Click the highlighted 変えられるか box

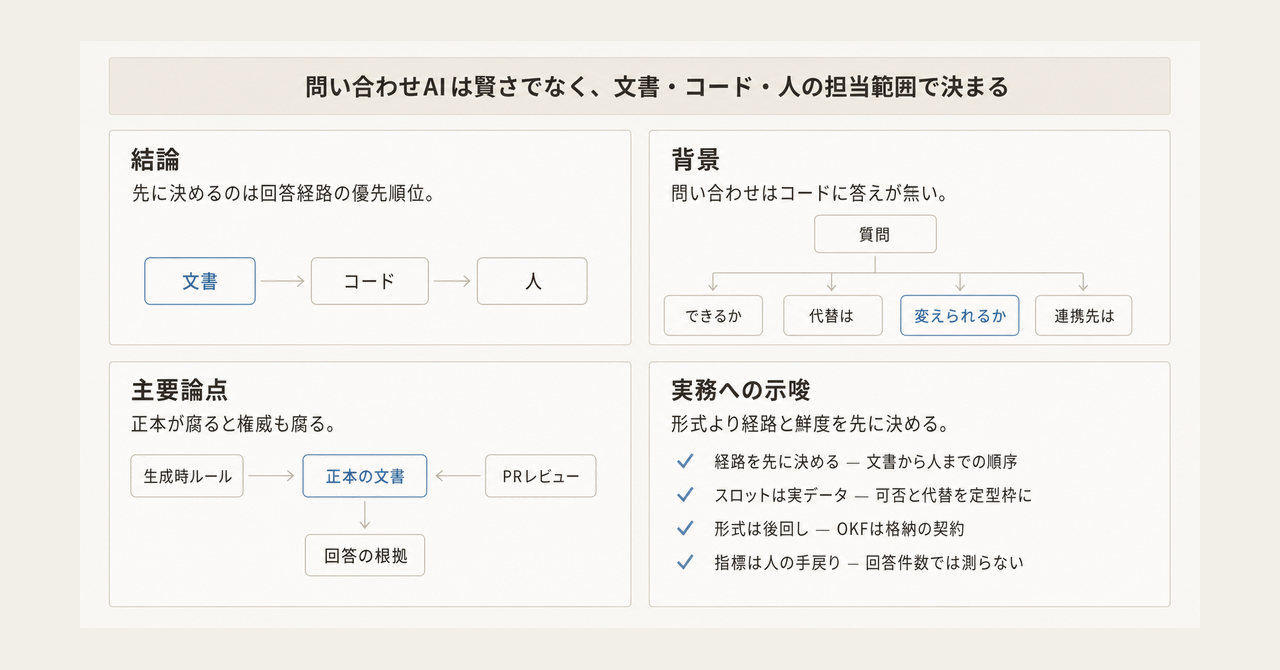point(959,315)
